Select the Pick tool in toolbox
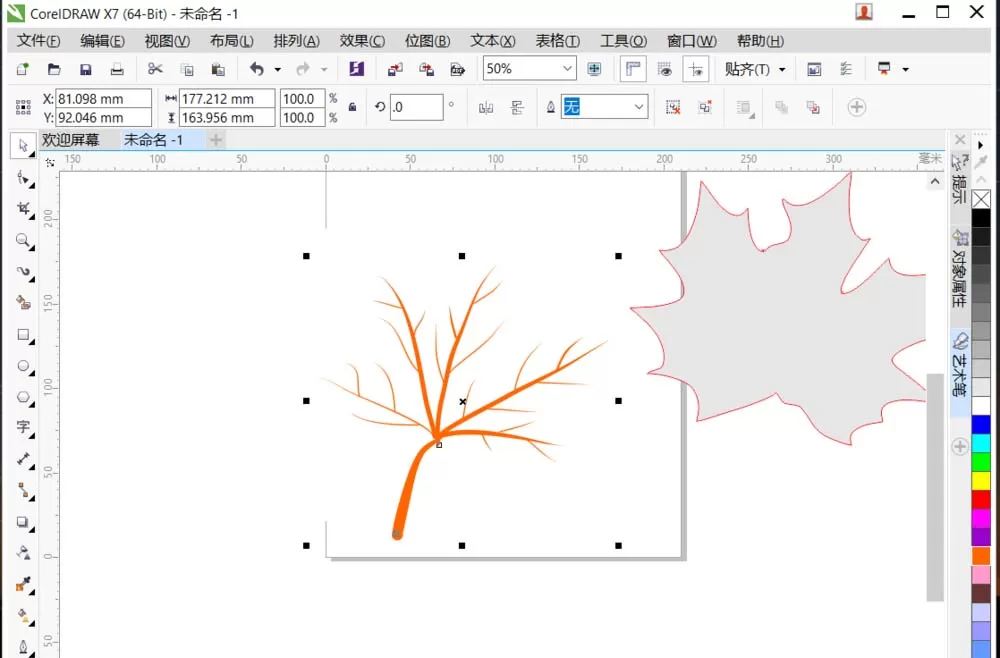 24,146
